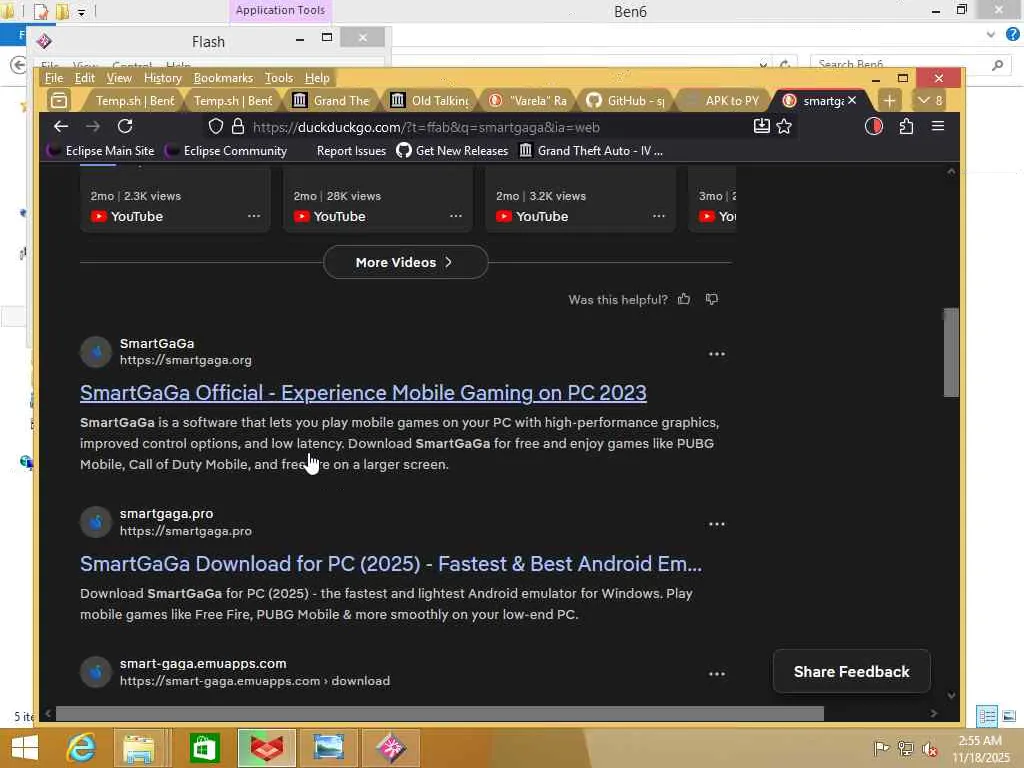The height and width of the screenshot is (768, 1024).
Task: Open options dots for smartgaga.pro result
Action: [x=716, y=524]
